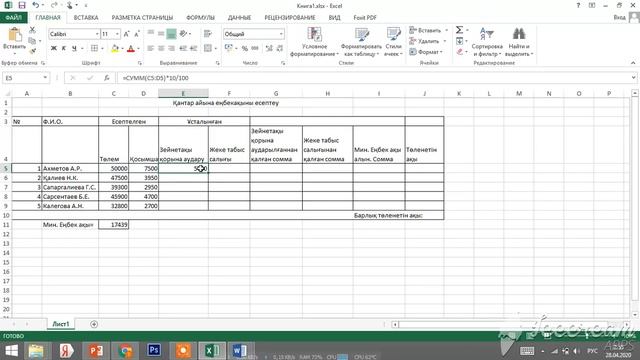Select cell with Ахметов А.Р.
The width and height of the screenshot is (640, 360).
(x=70, y=168)
